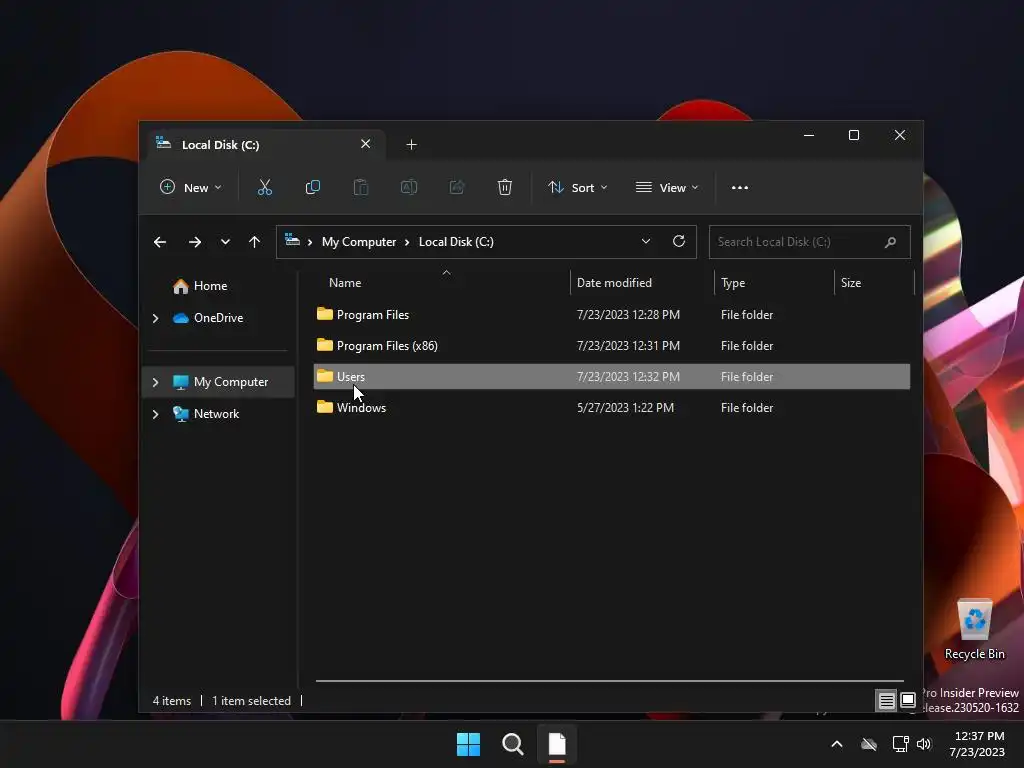1024x768 pixels.
Task: Click My Computer breadcrumb in address bar
Action: pyautogui.click(x=359, y=242)
